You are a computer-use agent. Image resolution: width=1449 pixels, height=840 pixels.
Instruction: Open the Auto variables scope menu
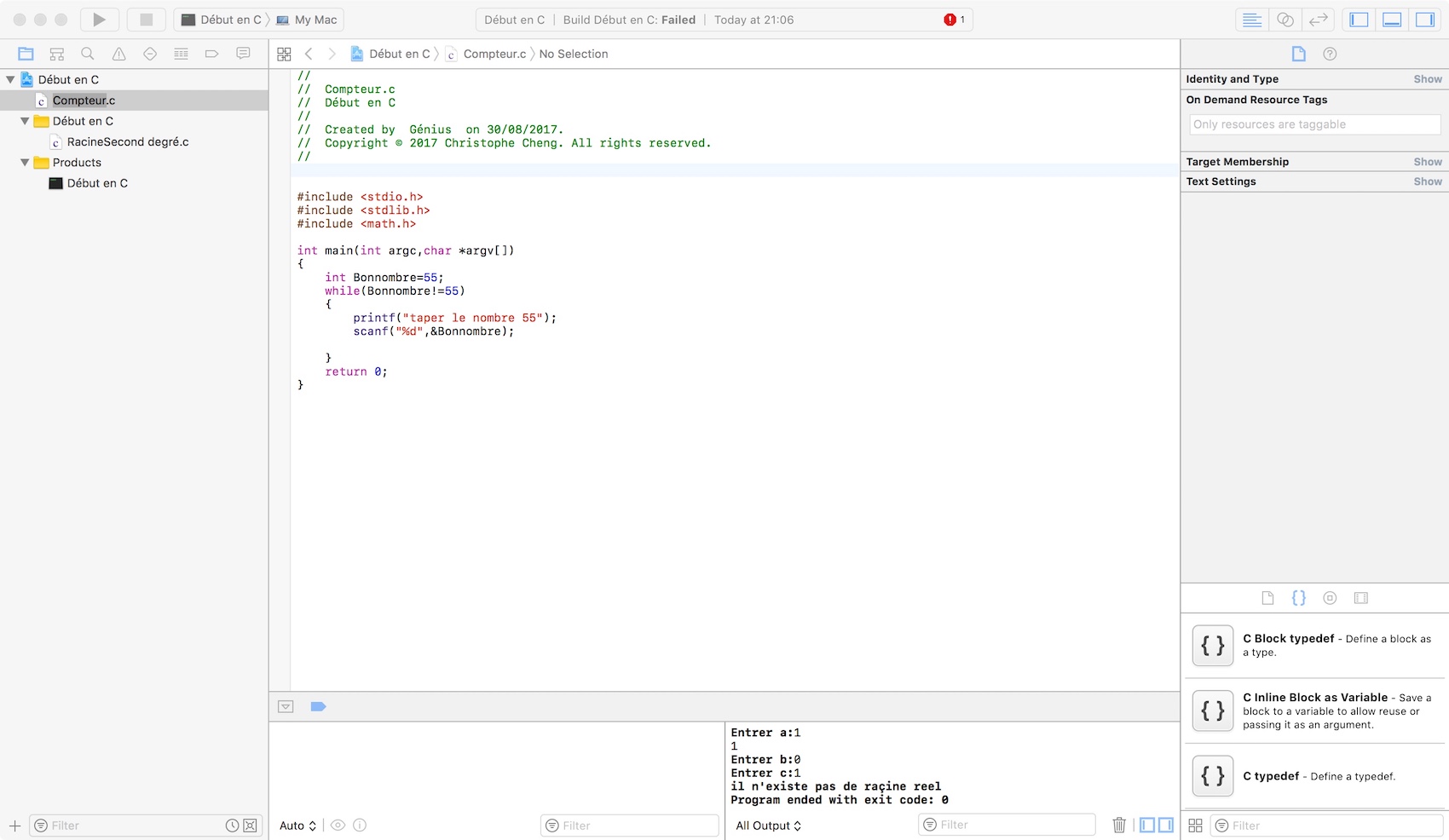[298, 826]
